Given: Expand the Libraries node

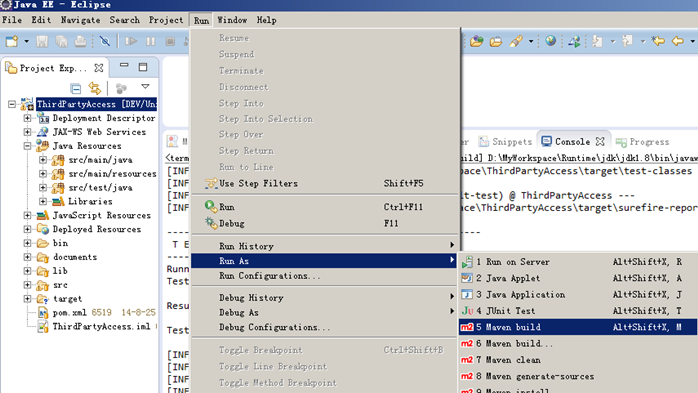Looking at the screenshot, I should [43, 202].
